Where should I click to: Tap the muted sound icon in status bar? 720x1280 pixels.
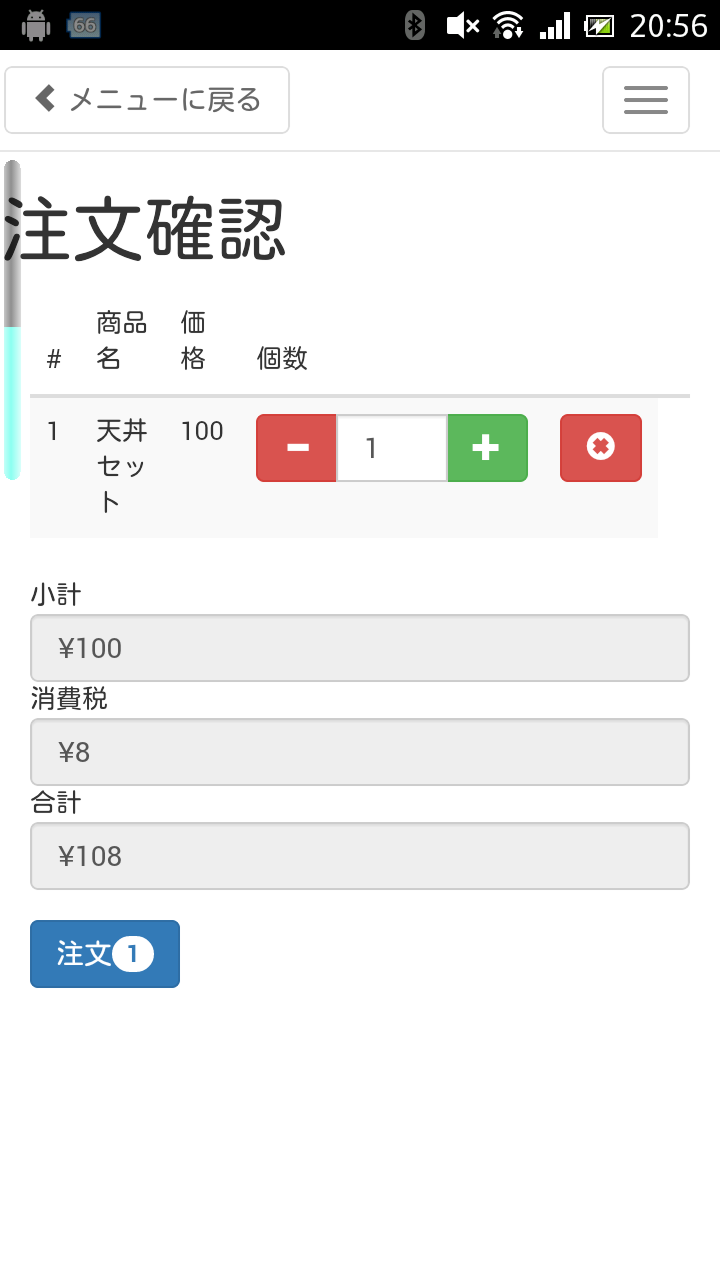[x=462, y=25]
